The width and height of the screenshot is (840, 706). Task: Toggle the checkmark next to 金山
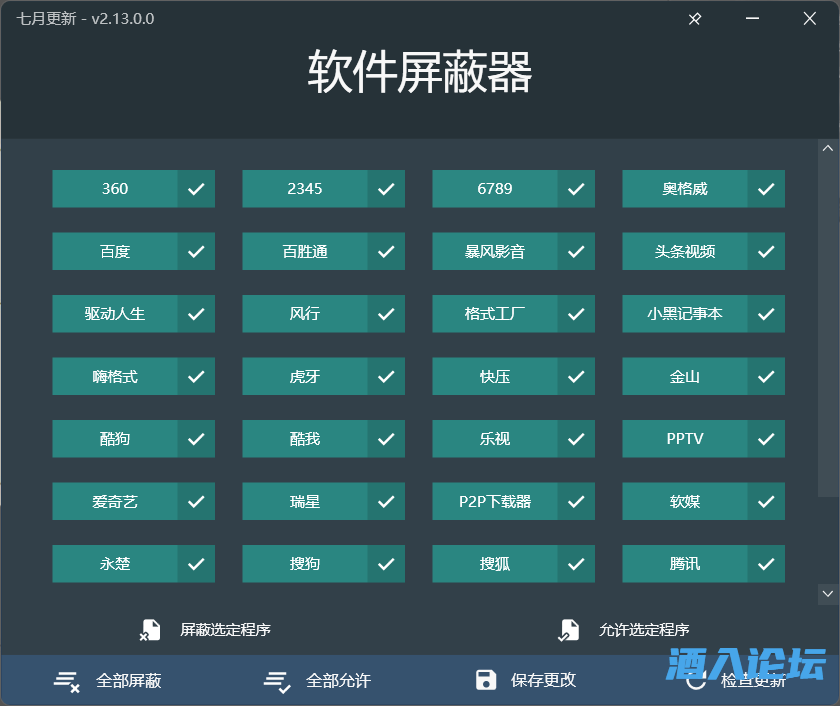766,376
